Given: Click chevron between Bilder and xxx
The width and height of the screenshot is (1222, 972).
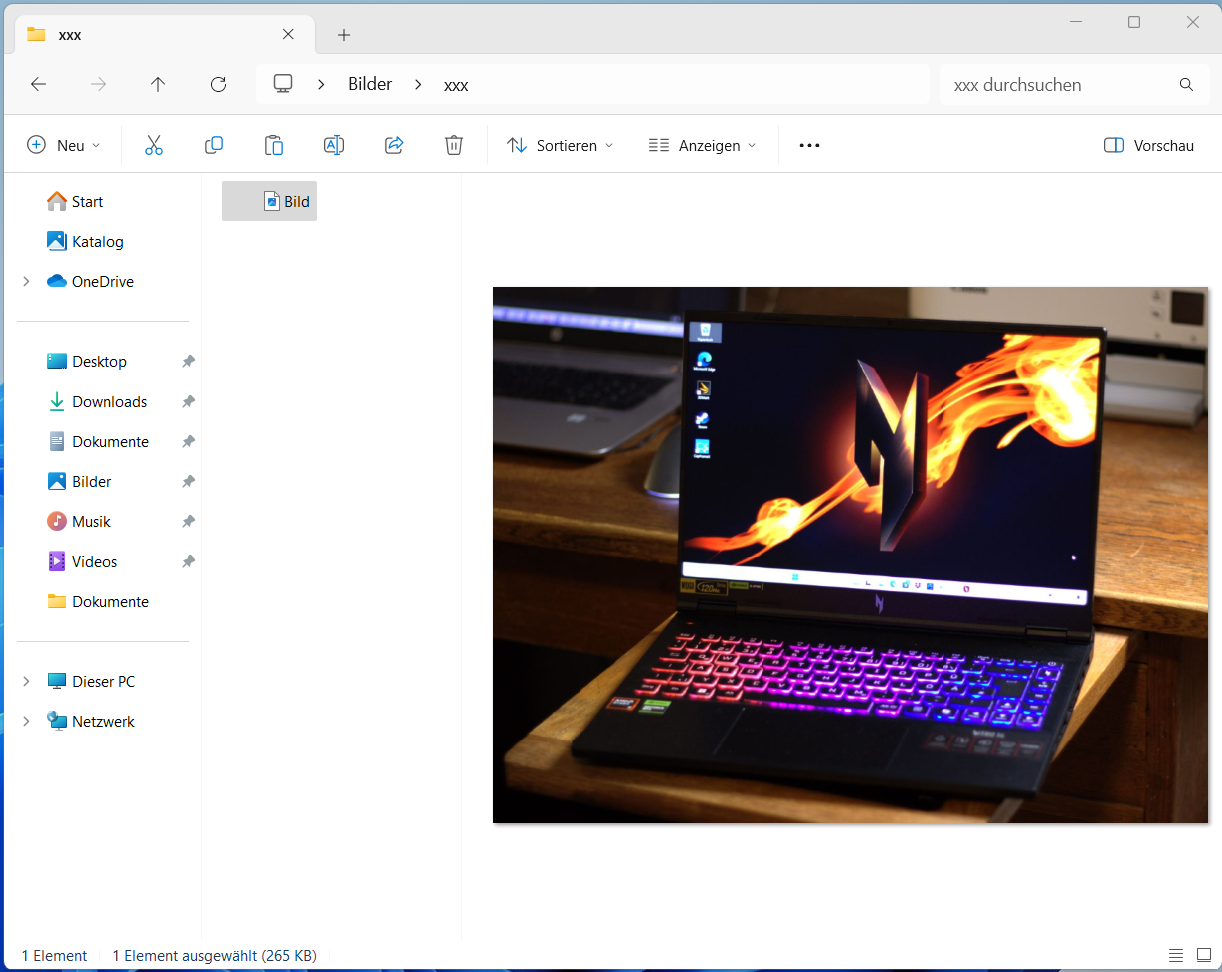Looking at the screenshot, I should [x=417, y=85].
